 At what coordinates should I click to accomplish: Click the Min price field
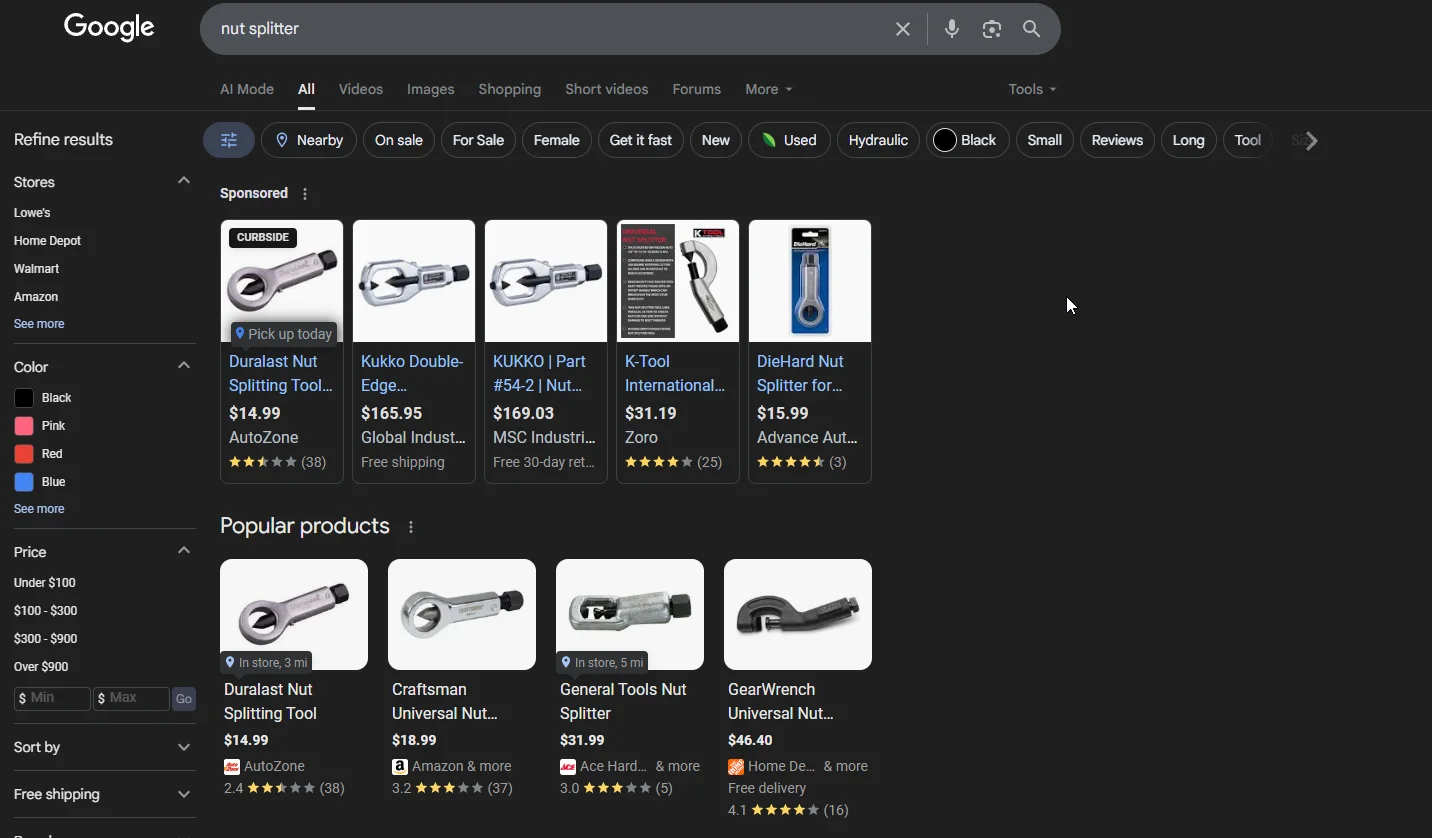coord(52,698)
